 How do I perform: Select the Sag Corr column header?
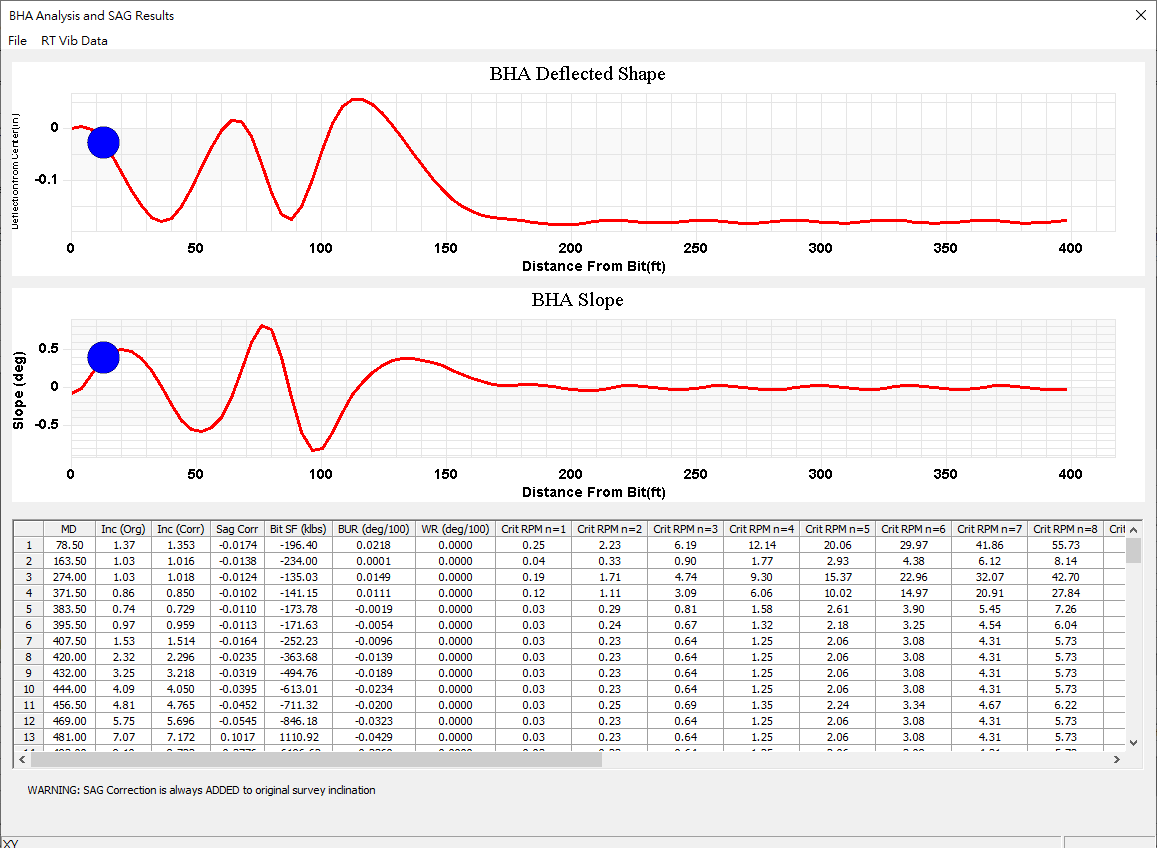237,529
